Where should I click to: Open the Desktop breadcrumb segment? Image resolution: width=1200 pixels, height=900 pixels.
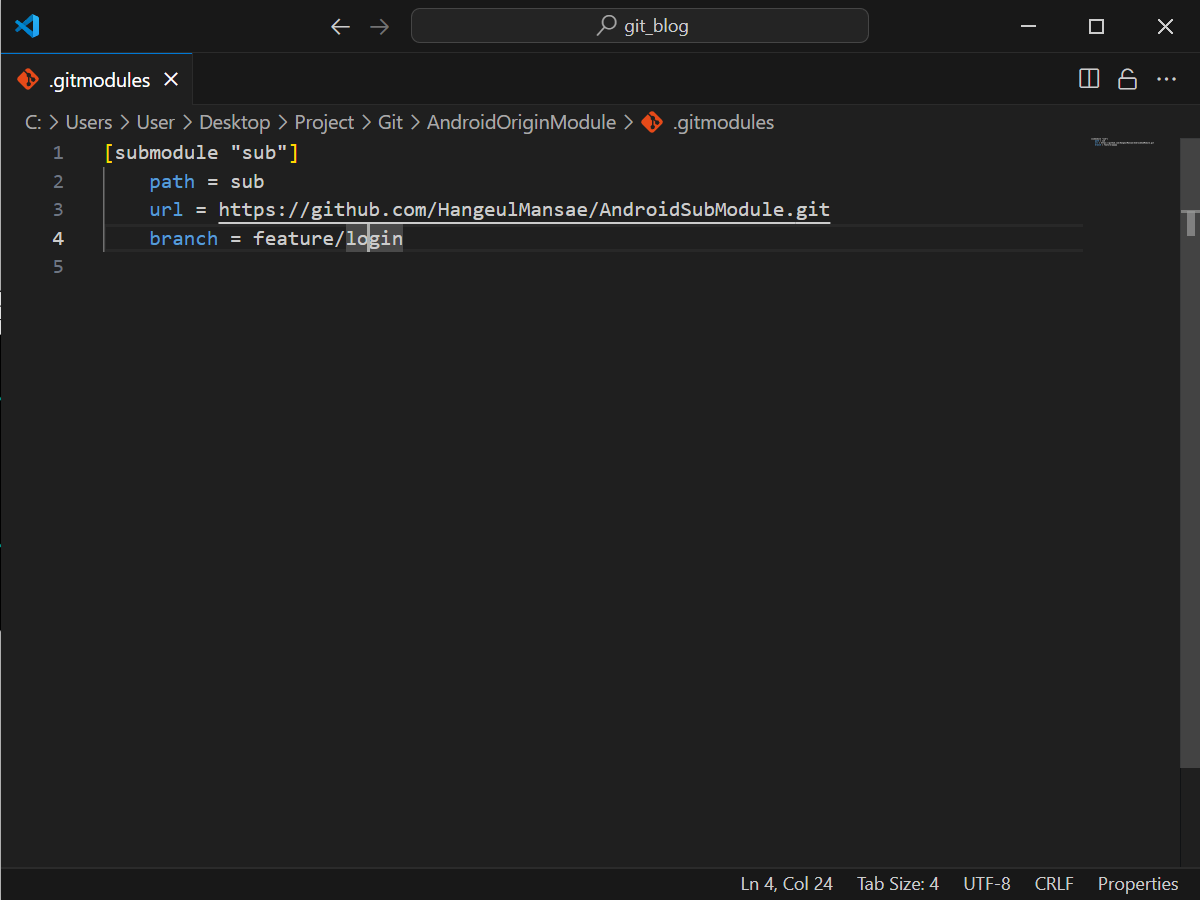(x=234, y=122)
